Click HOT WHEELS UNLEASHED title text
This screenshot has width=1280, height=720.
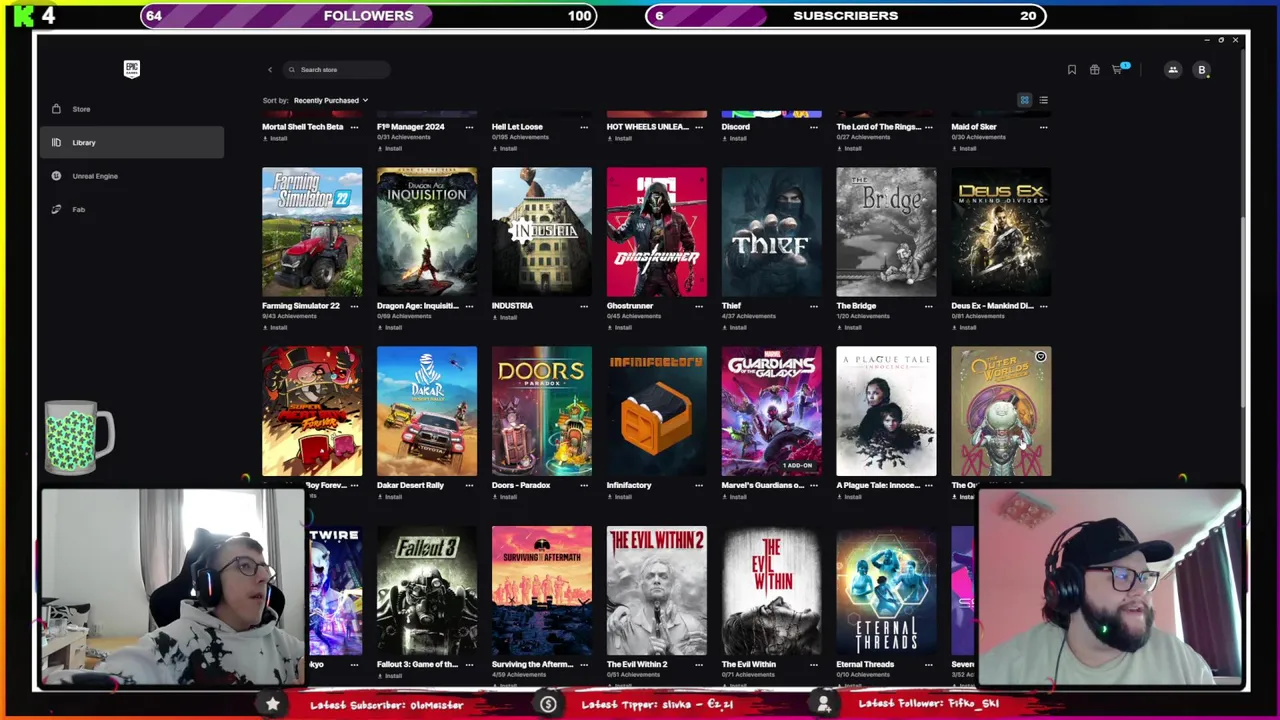[650, 127]
